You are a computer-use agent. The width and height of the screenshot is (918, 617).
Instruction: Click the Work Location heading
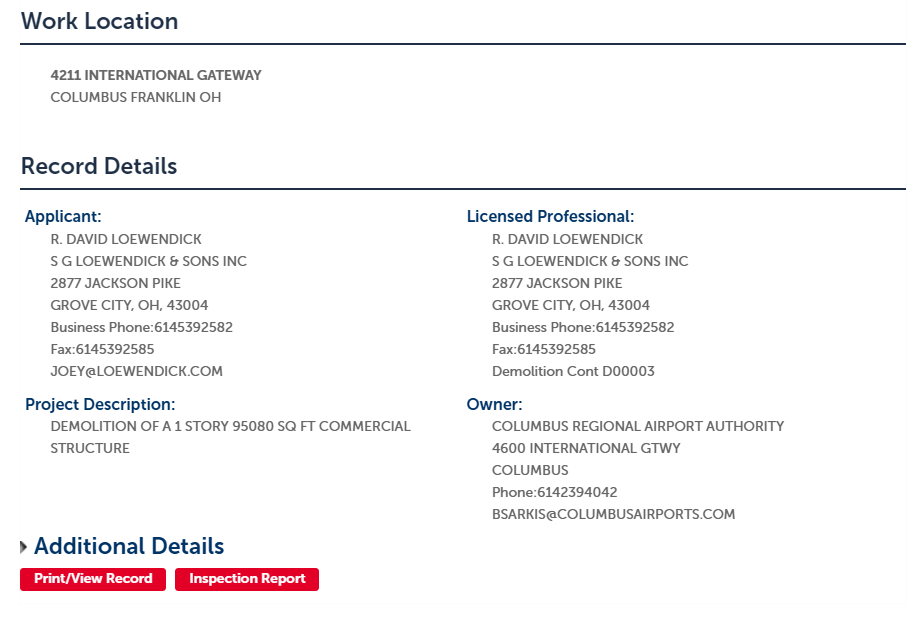100,21
